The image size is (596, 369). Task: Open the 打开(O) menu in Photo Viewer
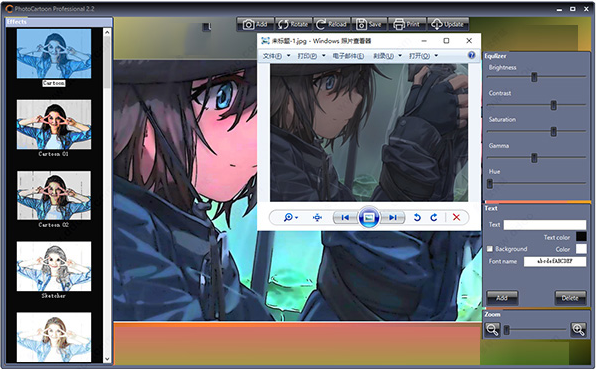click(x=419, y=56)
